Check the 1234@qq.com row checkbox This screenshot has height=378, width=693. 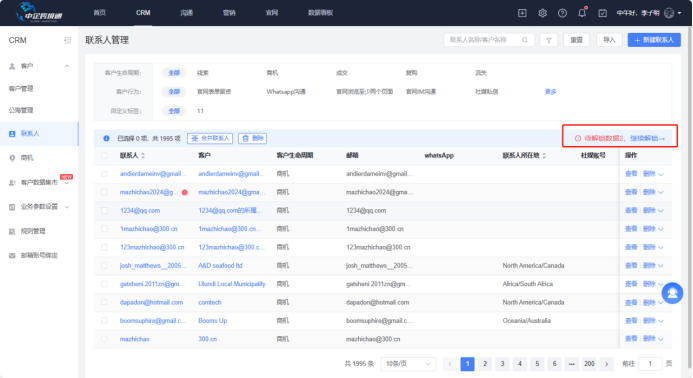click(104, 211)
